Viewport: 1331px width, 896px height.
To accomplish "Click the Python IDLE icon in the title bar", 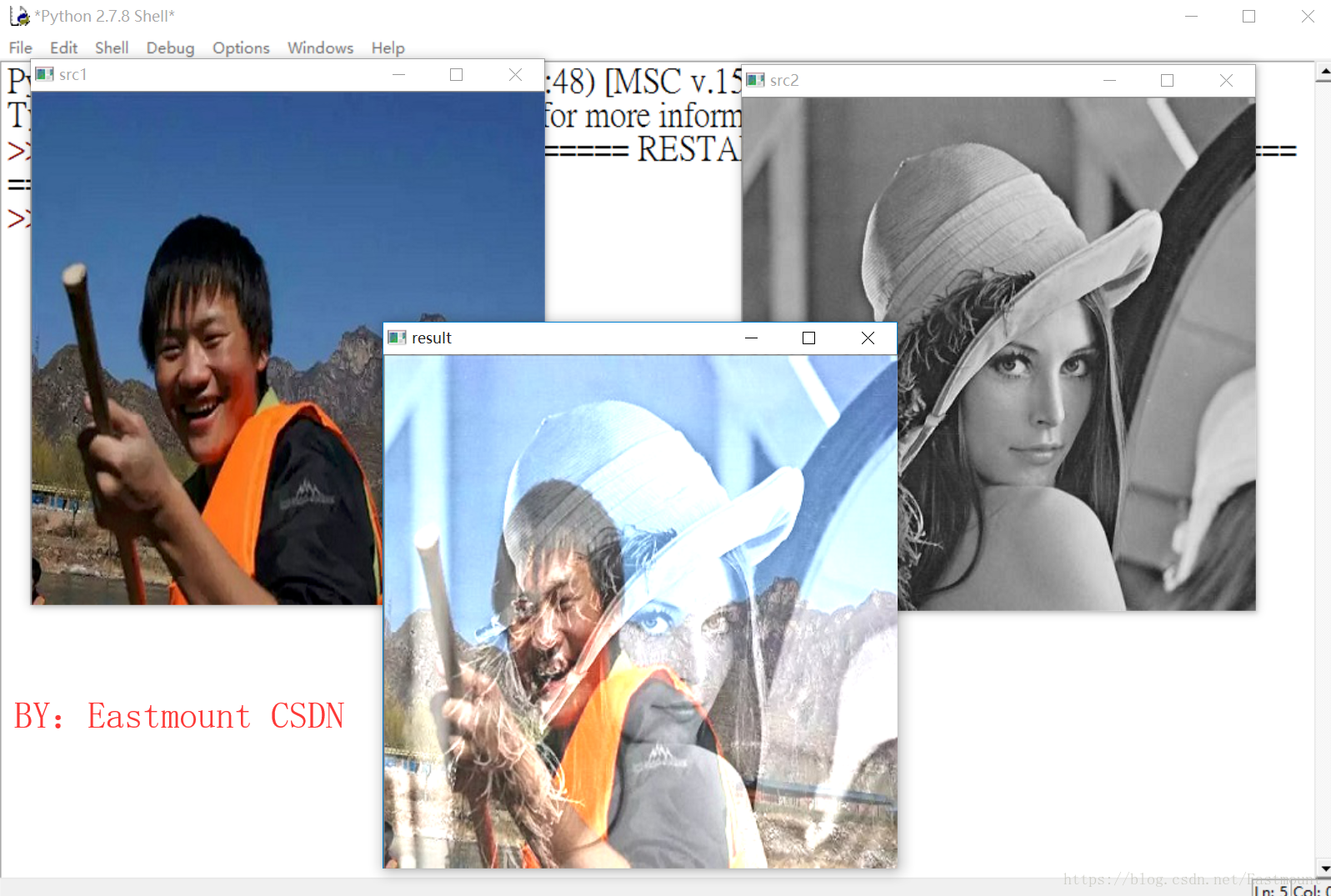I will [x=19, y=16].
